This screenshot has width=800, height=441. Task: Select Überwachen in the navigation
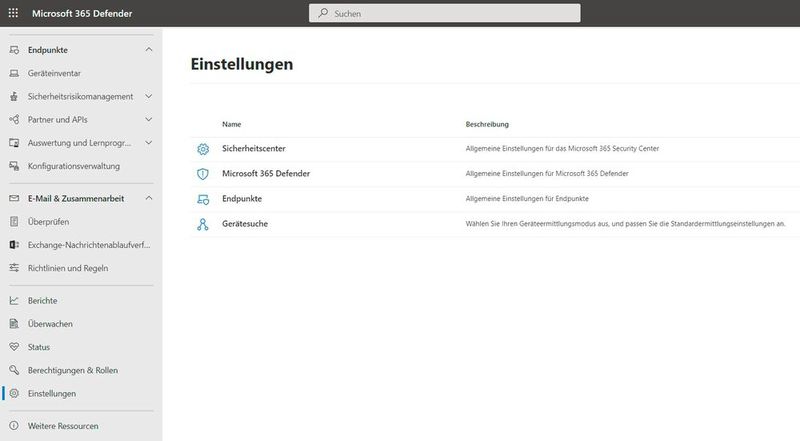(x=50, y=324)
